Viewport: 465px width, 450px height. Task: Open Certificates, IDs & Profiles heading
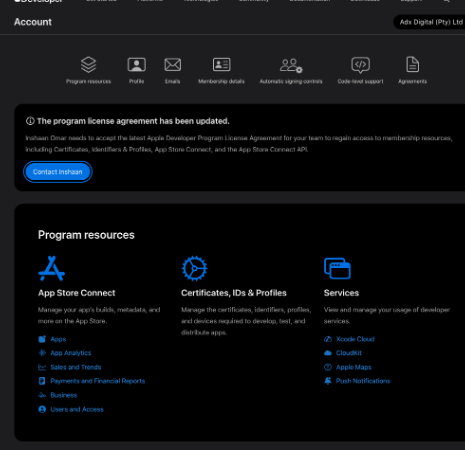tap(234, 293)
